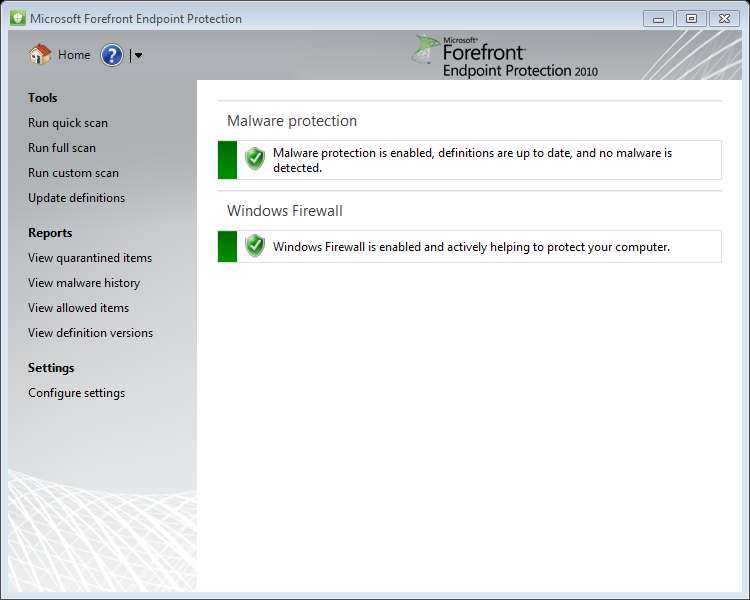Minimize the Forefront window
The width and height of the screenshot is (750, 600).
(659, 19)
